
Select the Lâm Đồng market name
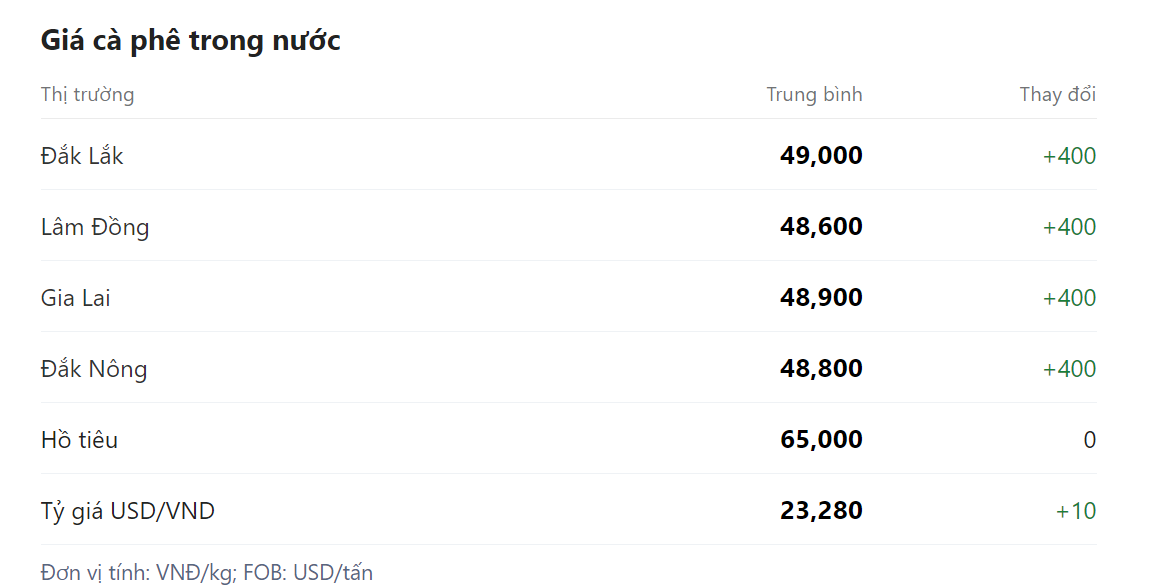click(x=95, y=227)
